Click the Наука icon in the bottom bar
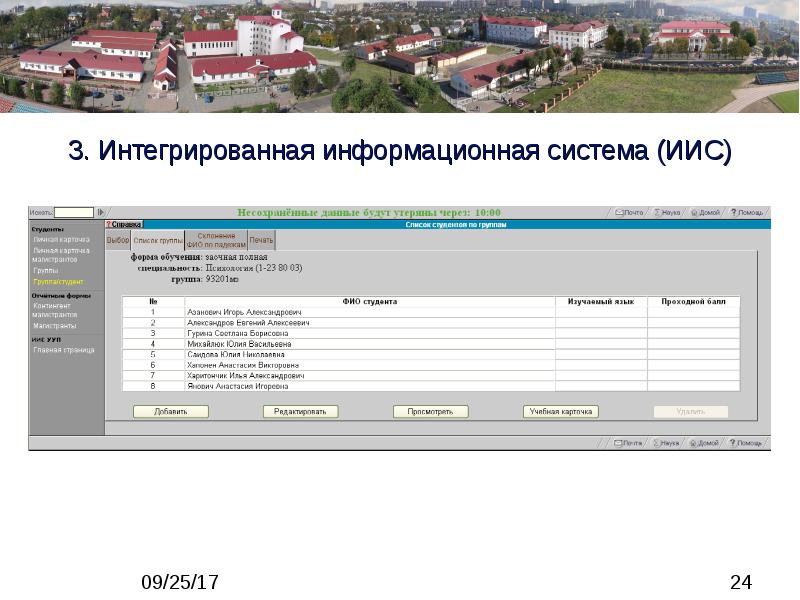Viewport: 800px width, 600px height. point(666,441)
